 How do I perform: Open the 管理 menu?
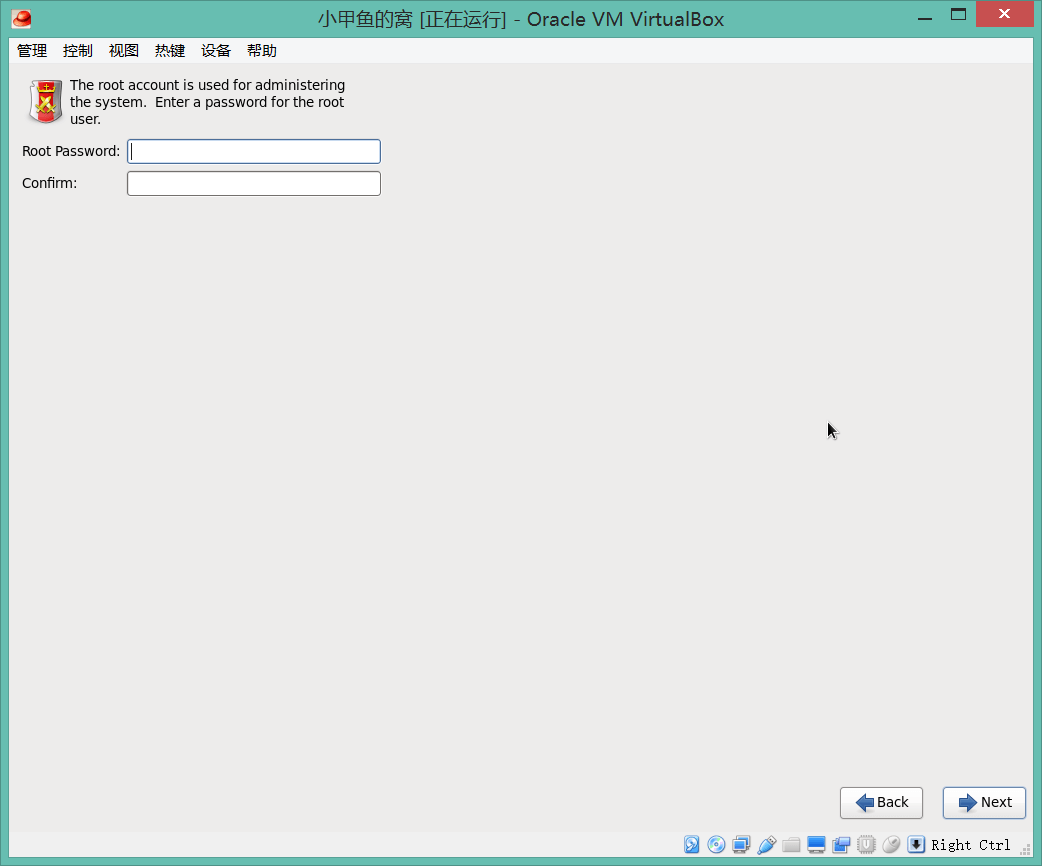32,51
